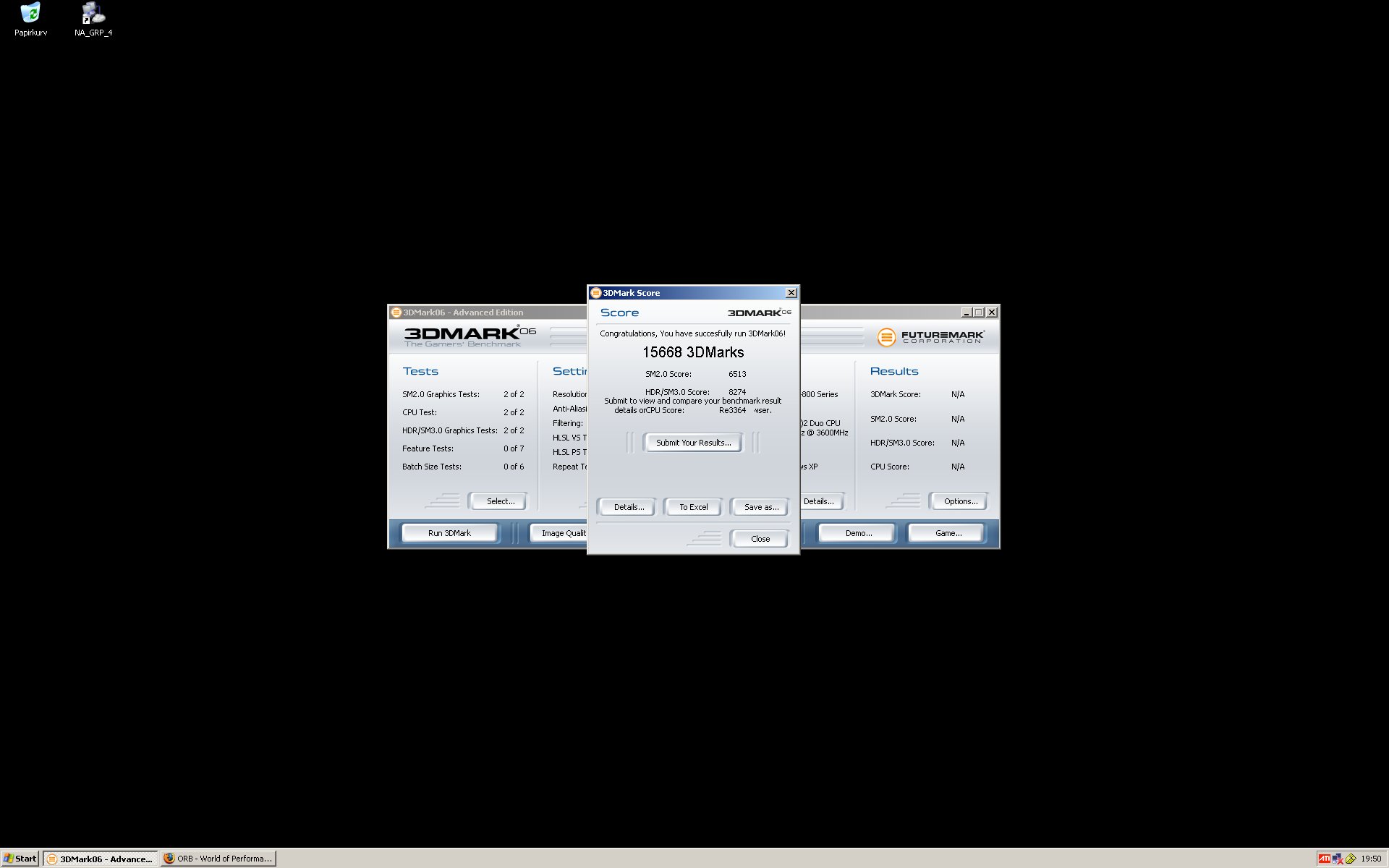Click Feature Tests: label

pos(428,448)
